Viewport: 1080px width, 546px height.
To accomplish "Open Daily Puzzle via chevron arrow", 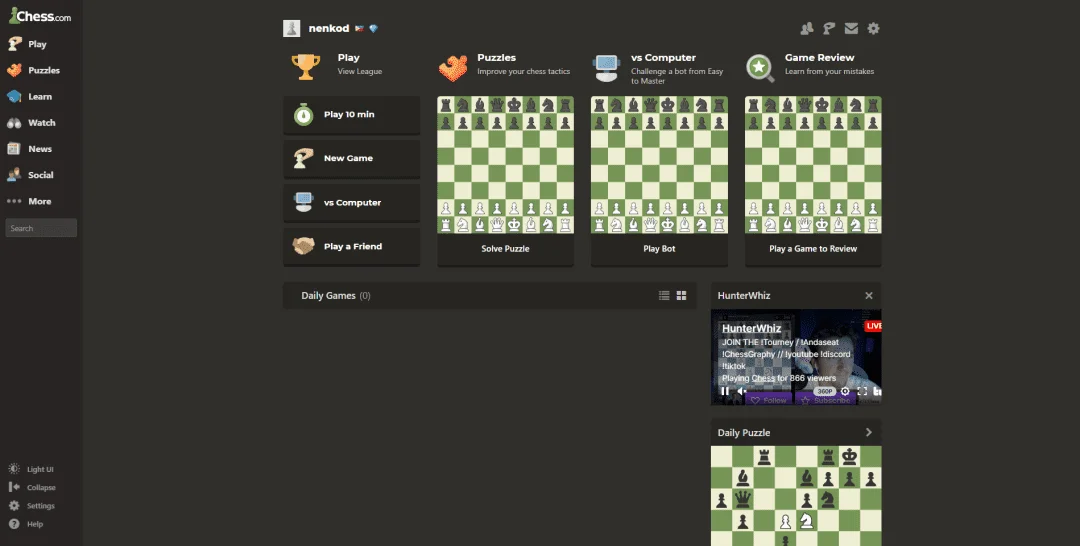I will (x=869, y=432).
